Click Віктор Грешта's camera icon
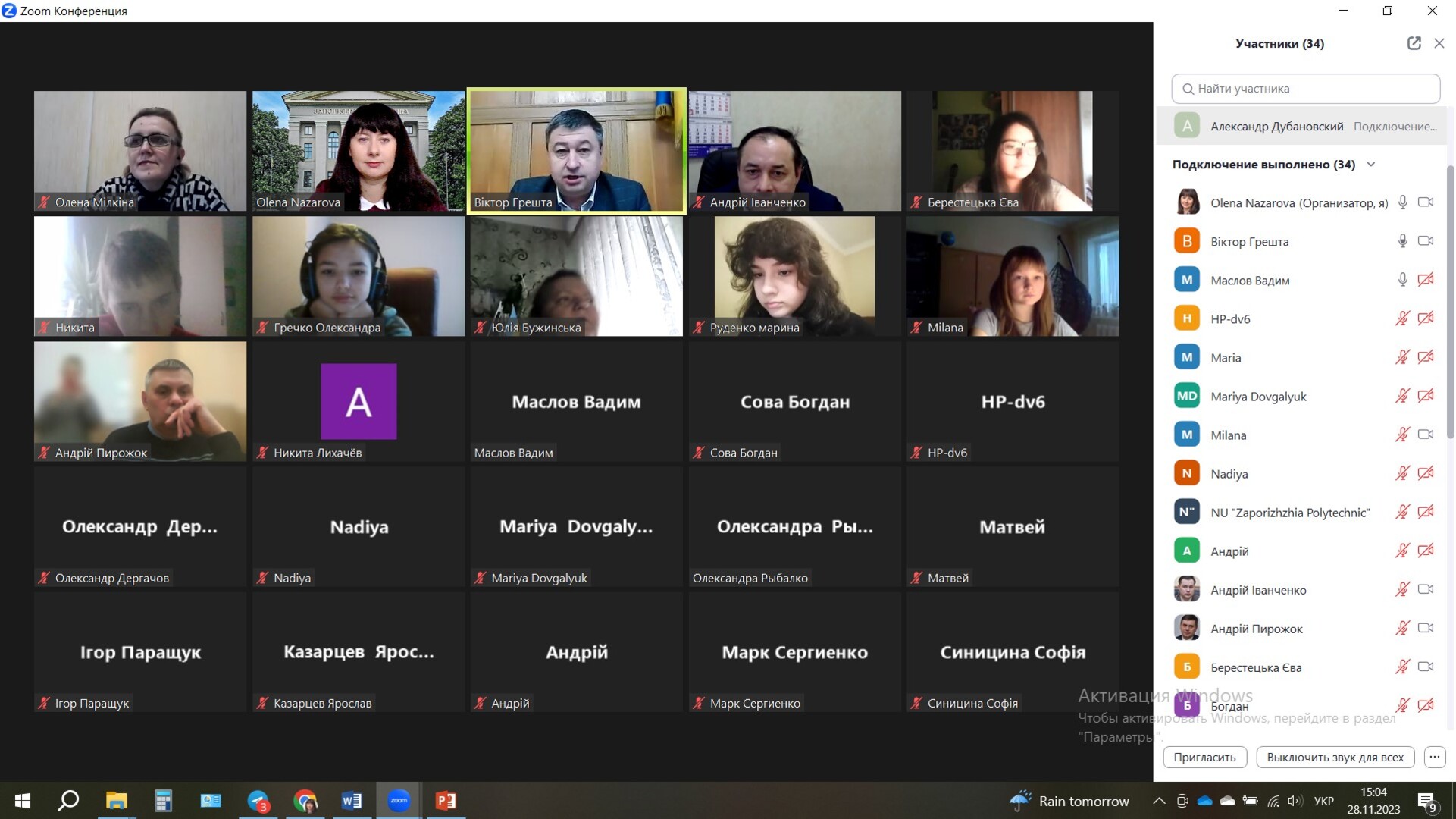 [x=1426, y=241]
